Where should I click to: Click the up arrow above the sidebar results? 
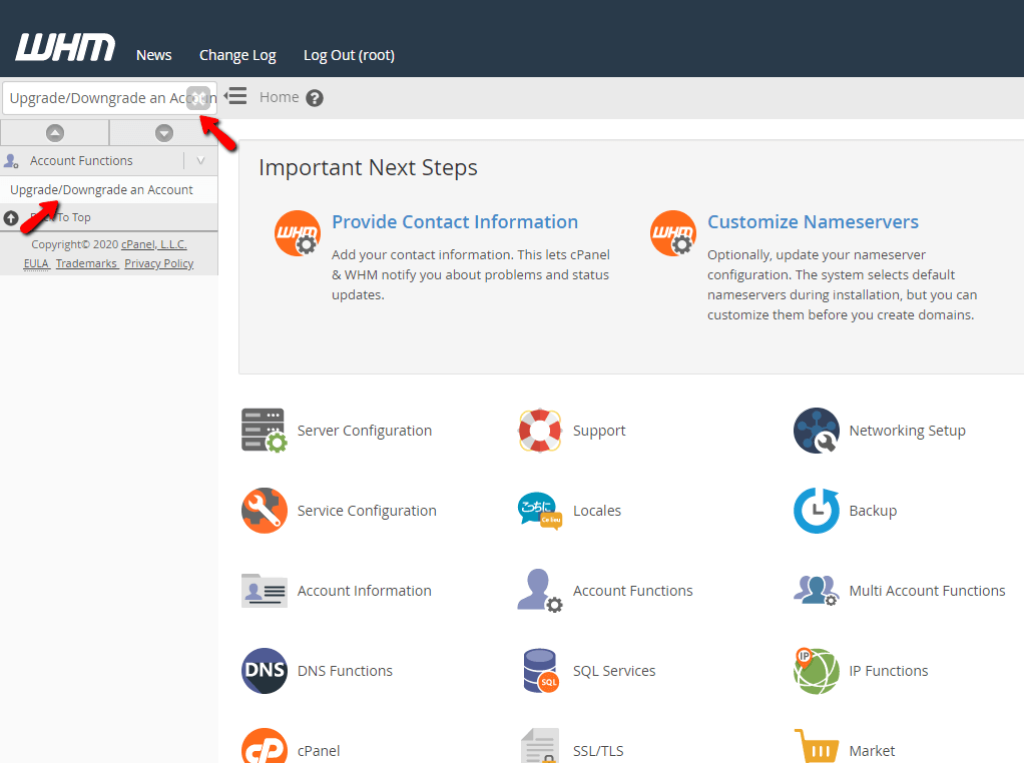click(x=55, y=132)
